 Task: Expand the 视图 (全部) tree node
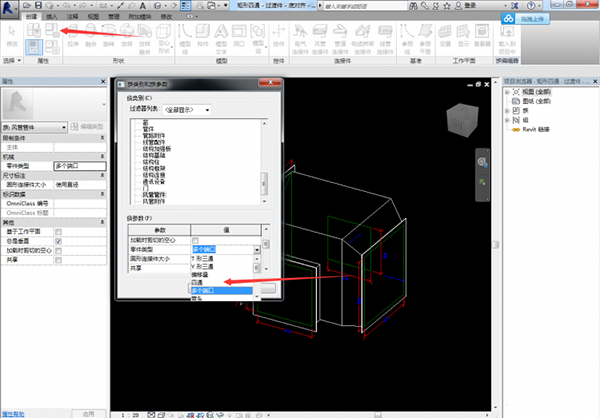coord(508,93)
